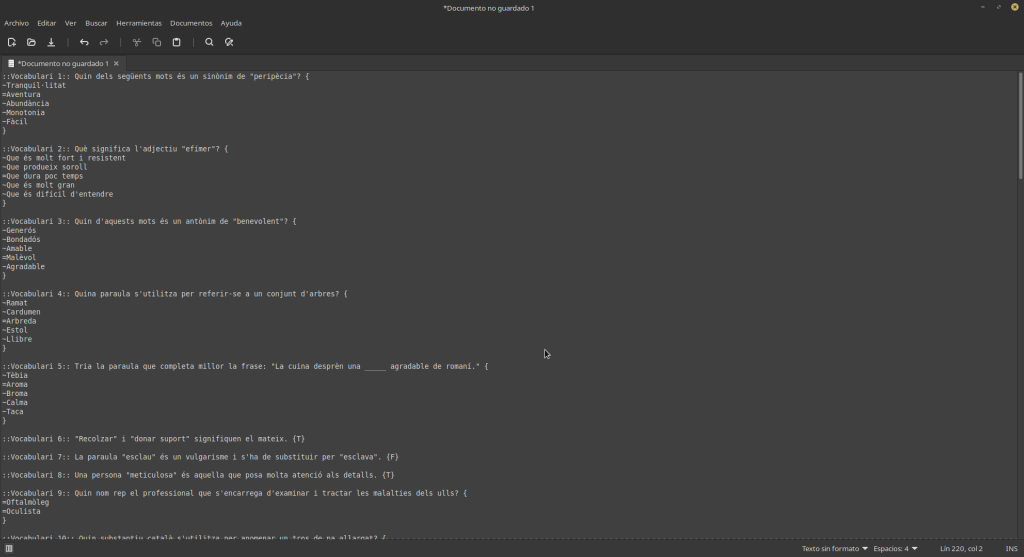Image resolution: width=1024 pixels, height=557 pixels.
Task: Create a new document with toolbar icon
Action: point(12,42)
